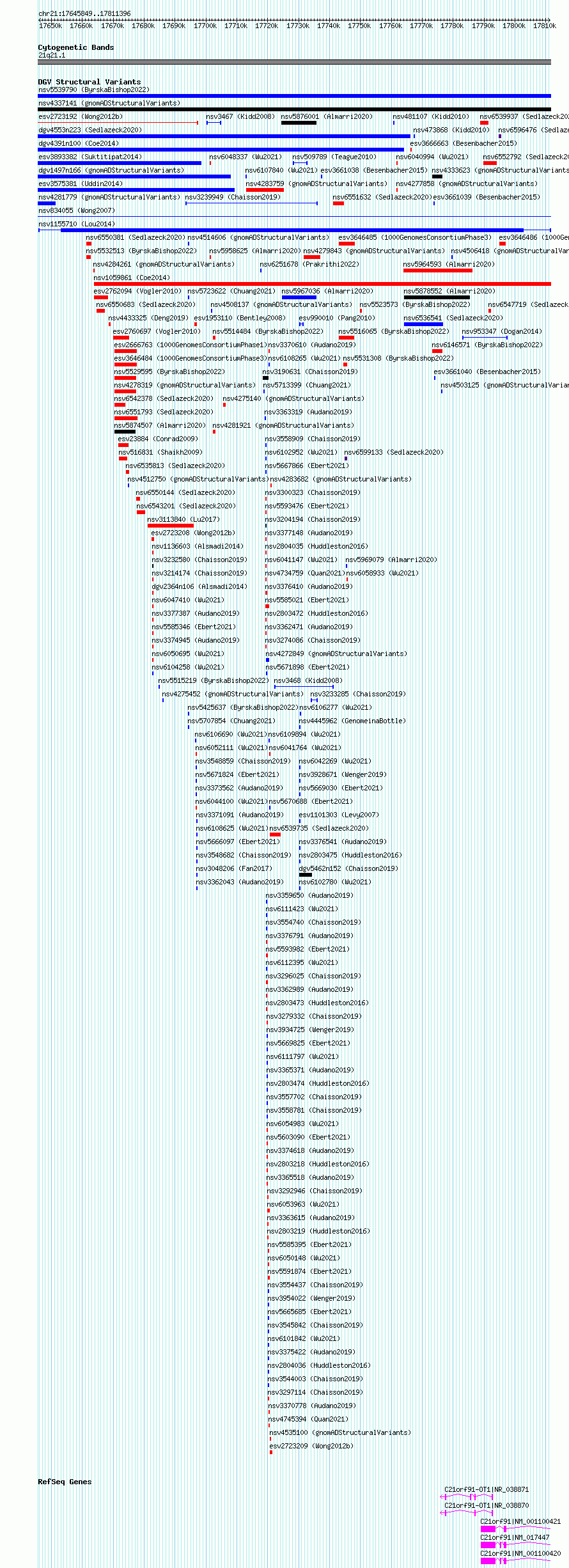This screenshot has width=569, height=1568.
Task: Open esv2762094 (Vogler2010) label
Action: [x=137, y=291]
